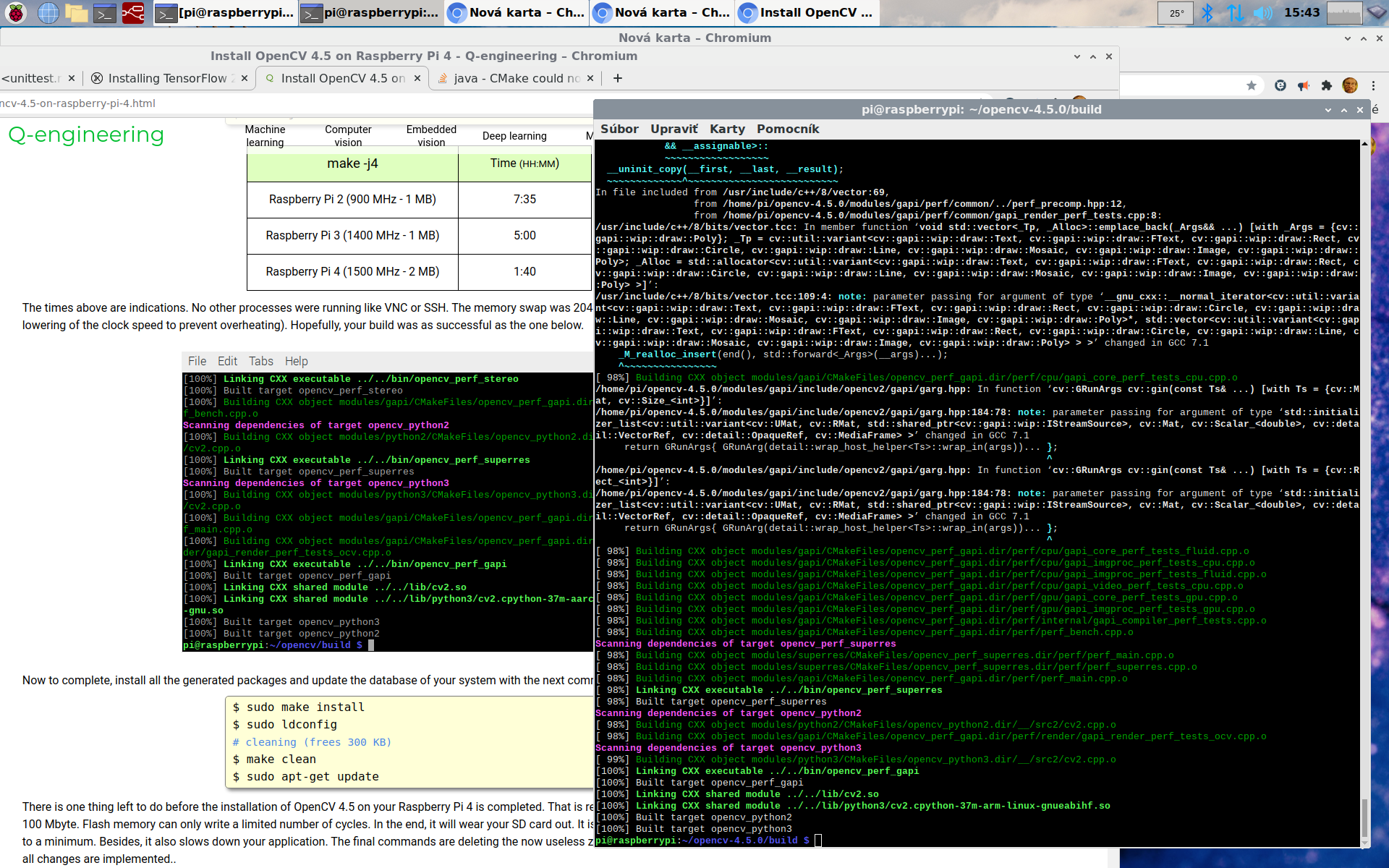Click the megaphone extension icon
This screenshot has height=868, width=1389.
(x=1303, y=85)
